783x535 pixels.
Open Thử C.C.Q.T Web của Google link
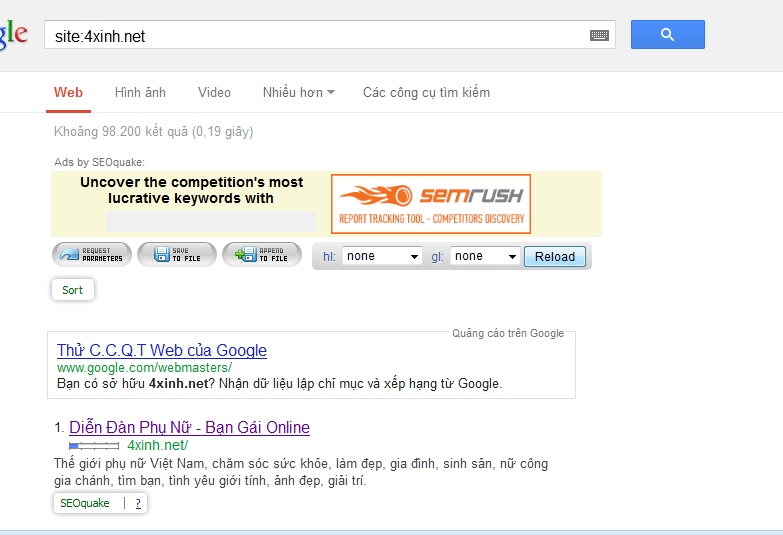tap(162, 350)
